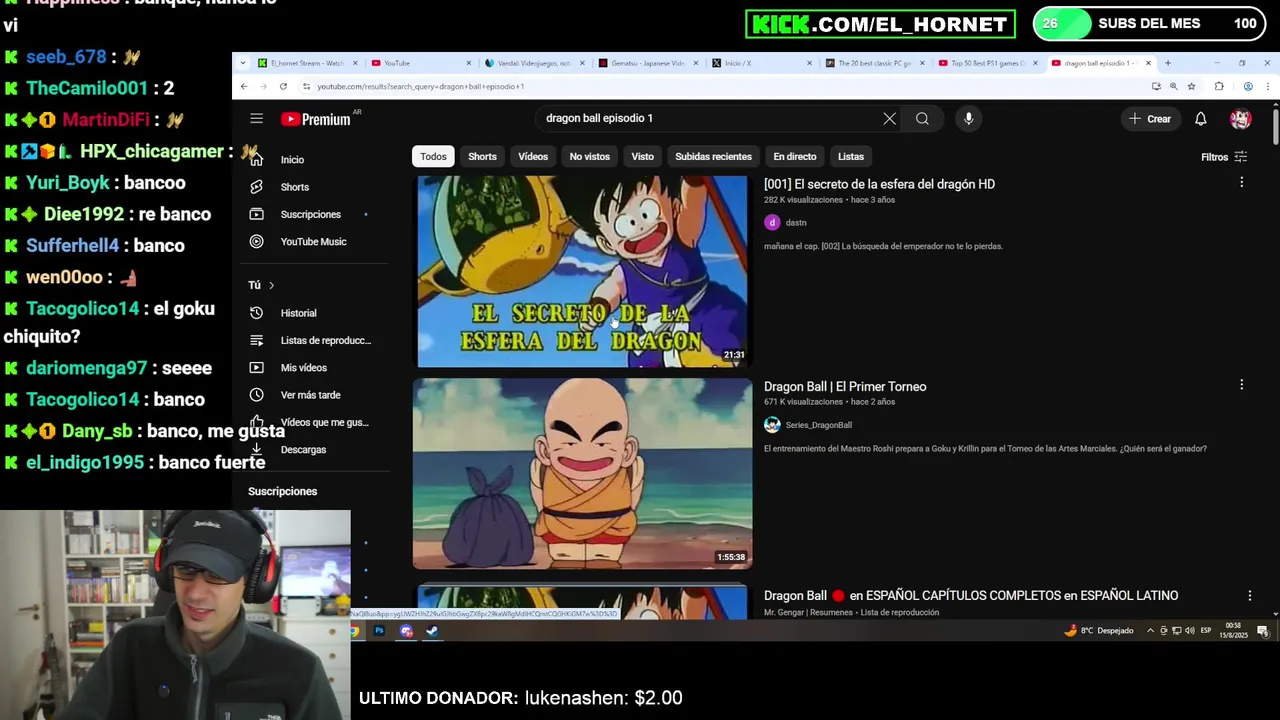Open the account avatar menu
Image resolution: width=1280 pixels, height=720 pixels.
click(x=1241, y=119)
